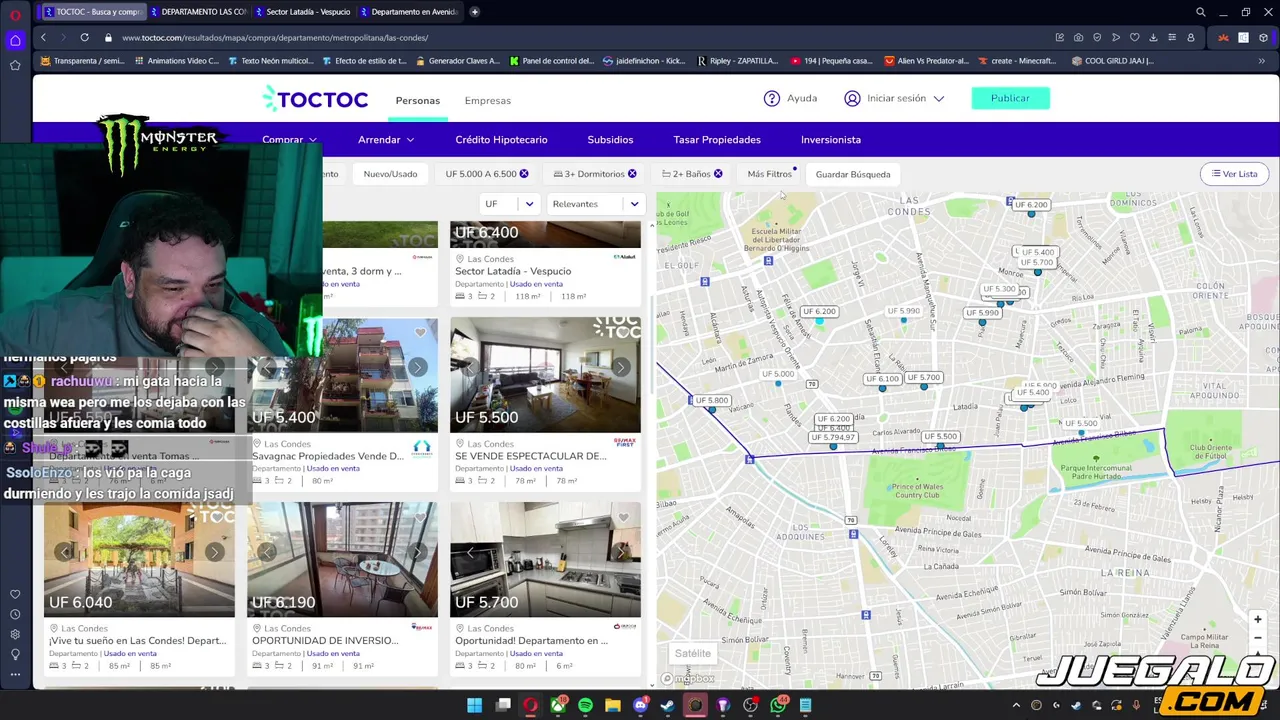Remove the UF 5.000 A 6.500 filter
1280x720 pixels.
pos(524,174)
